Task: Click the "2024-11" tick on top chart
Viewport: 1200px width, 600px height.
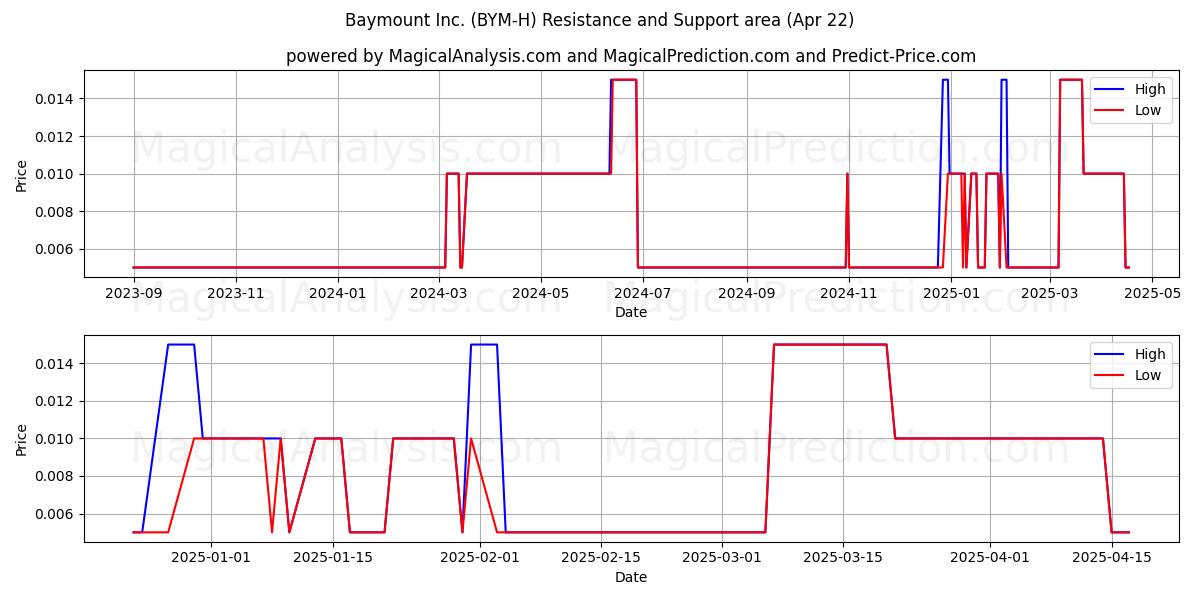Action: 849,293
